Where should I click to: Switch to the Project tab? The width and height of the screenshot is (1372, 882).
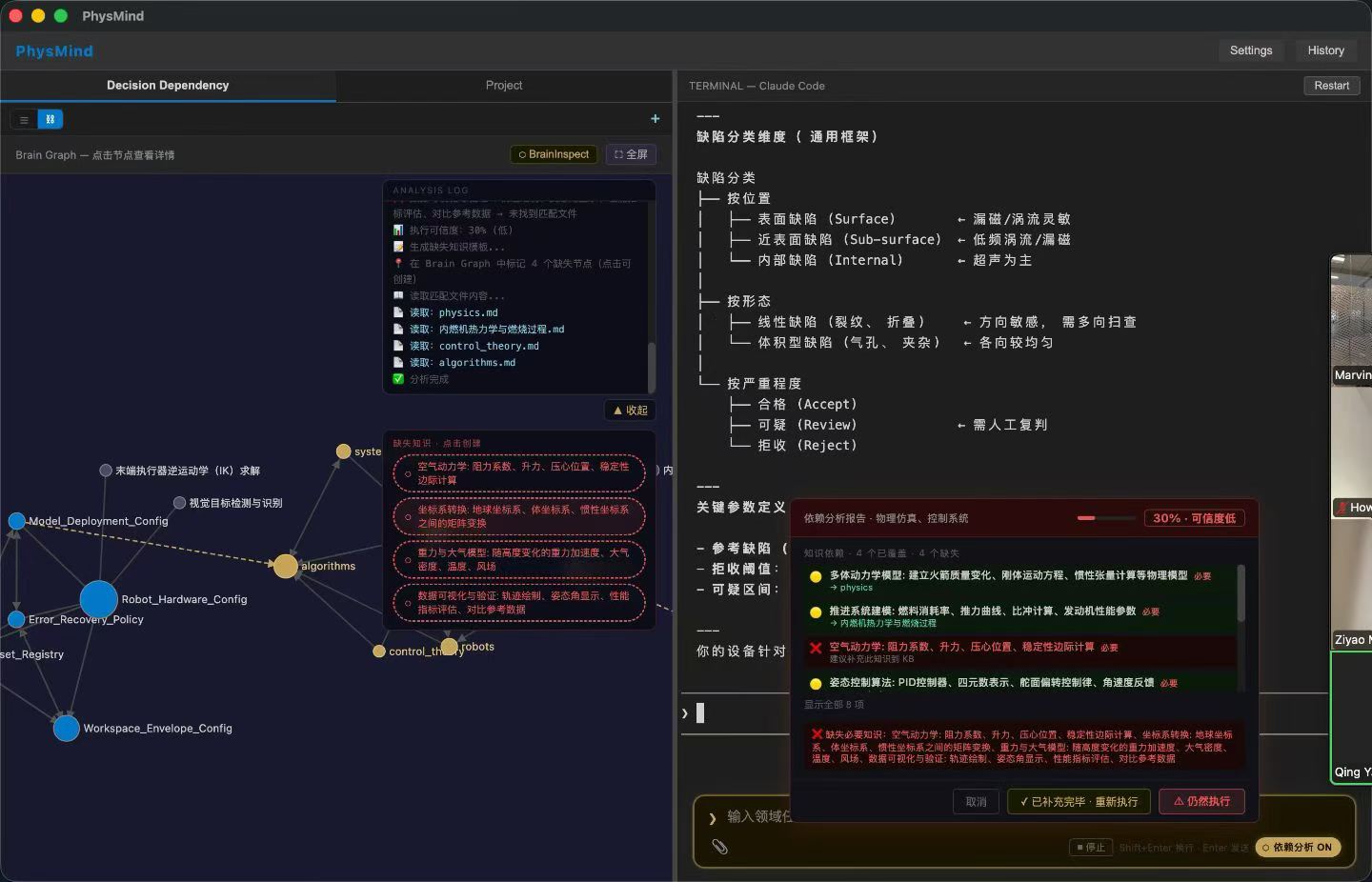(x=504, y=86)
